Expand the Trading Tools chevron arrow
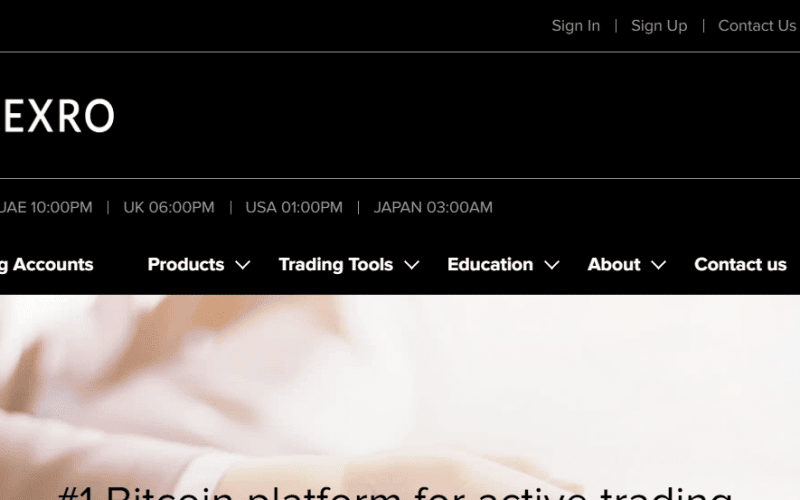The width and height of the screenshot is (800, 500). pyautogui.click(x=411, y=266)
